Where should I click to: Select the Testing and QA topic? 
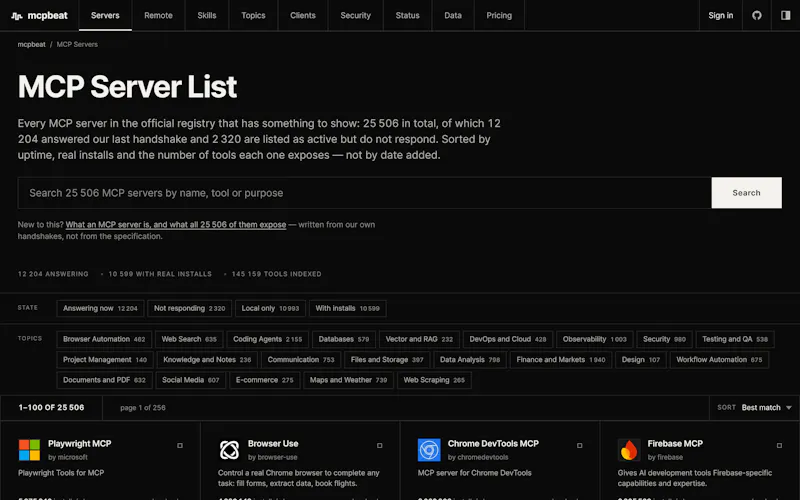735,339
